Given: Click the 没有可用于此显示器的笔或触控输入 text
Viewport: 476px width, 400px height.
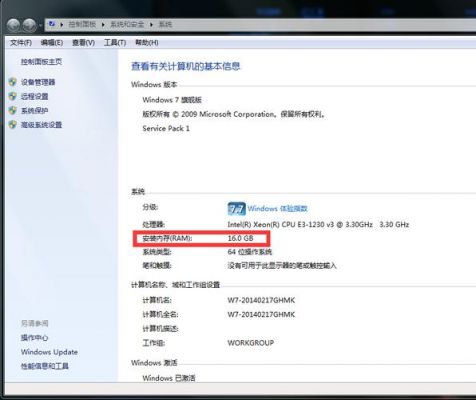Looking at the screenshot, I should 282,266.
